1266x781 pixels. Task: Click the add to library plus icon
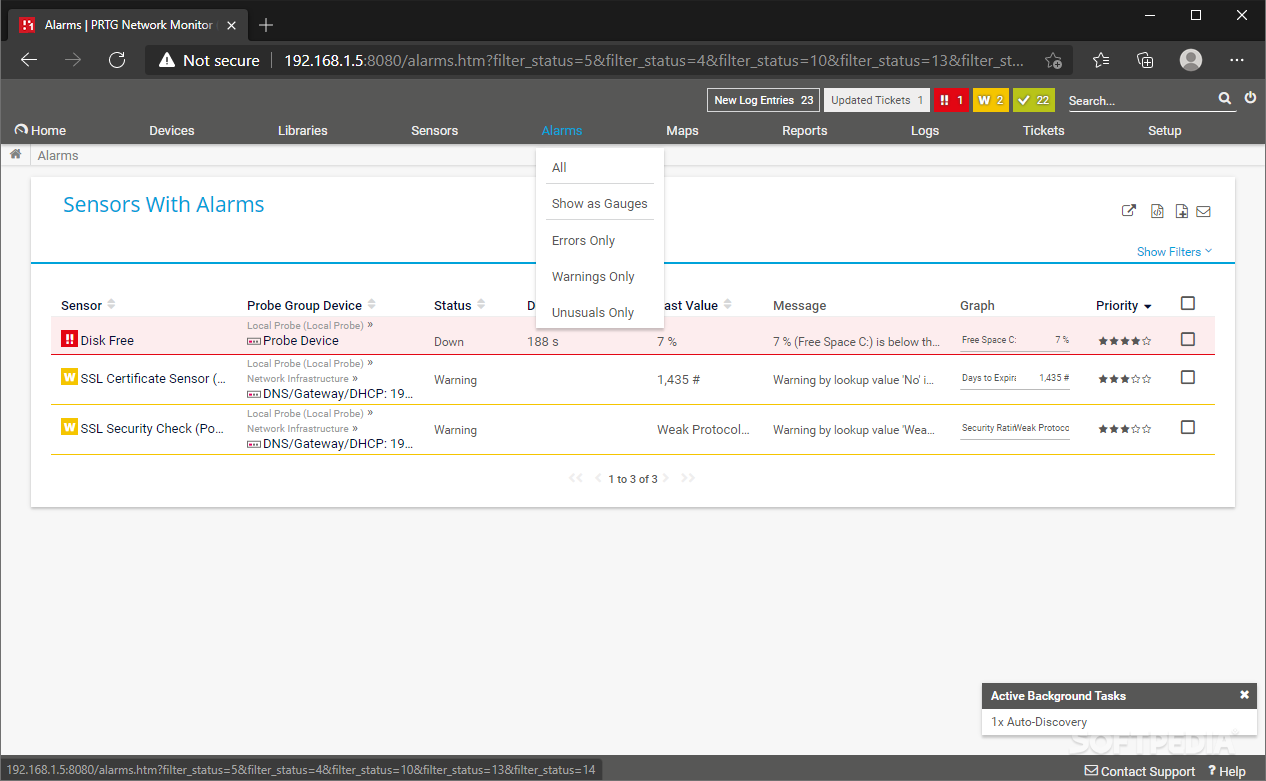pyautogui.click(x=1181, y=211)
